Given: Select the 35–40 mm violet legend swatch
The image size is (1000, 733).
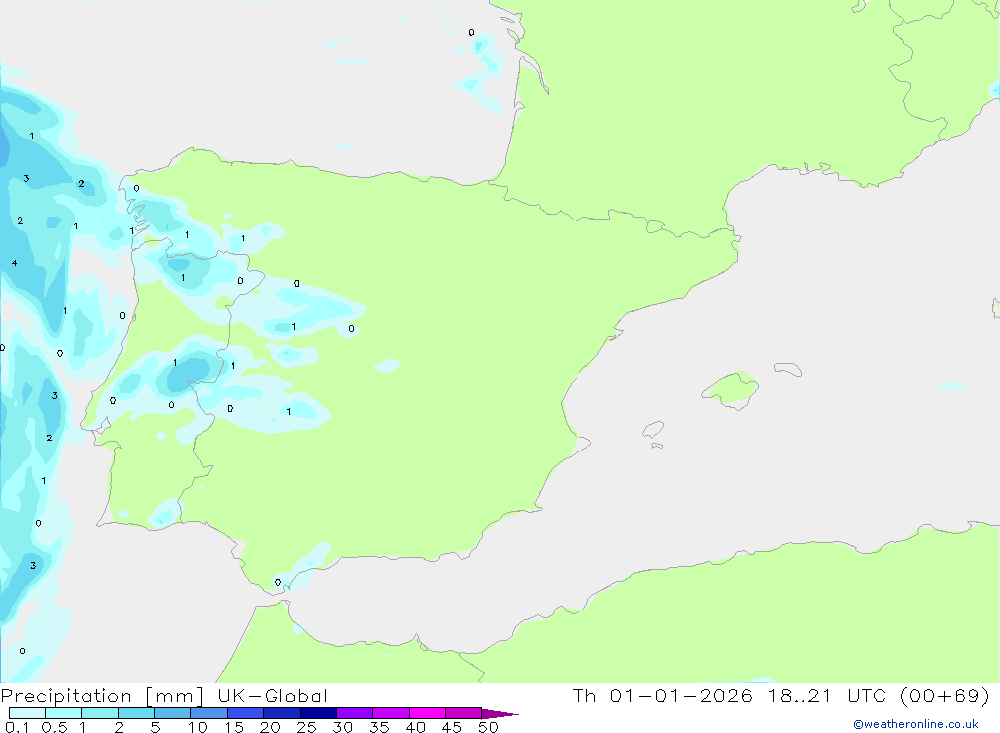Looking at the screenshot, I should coord(390,713).
